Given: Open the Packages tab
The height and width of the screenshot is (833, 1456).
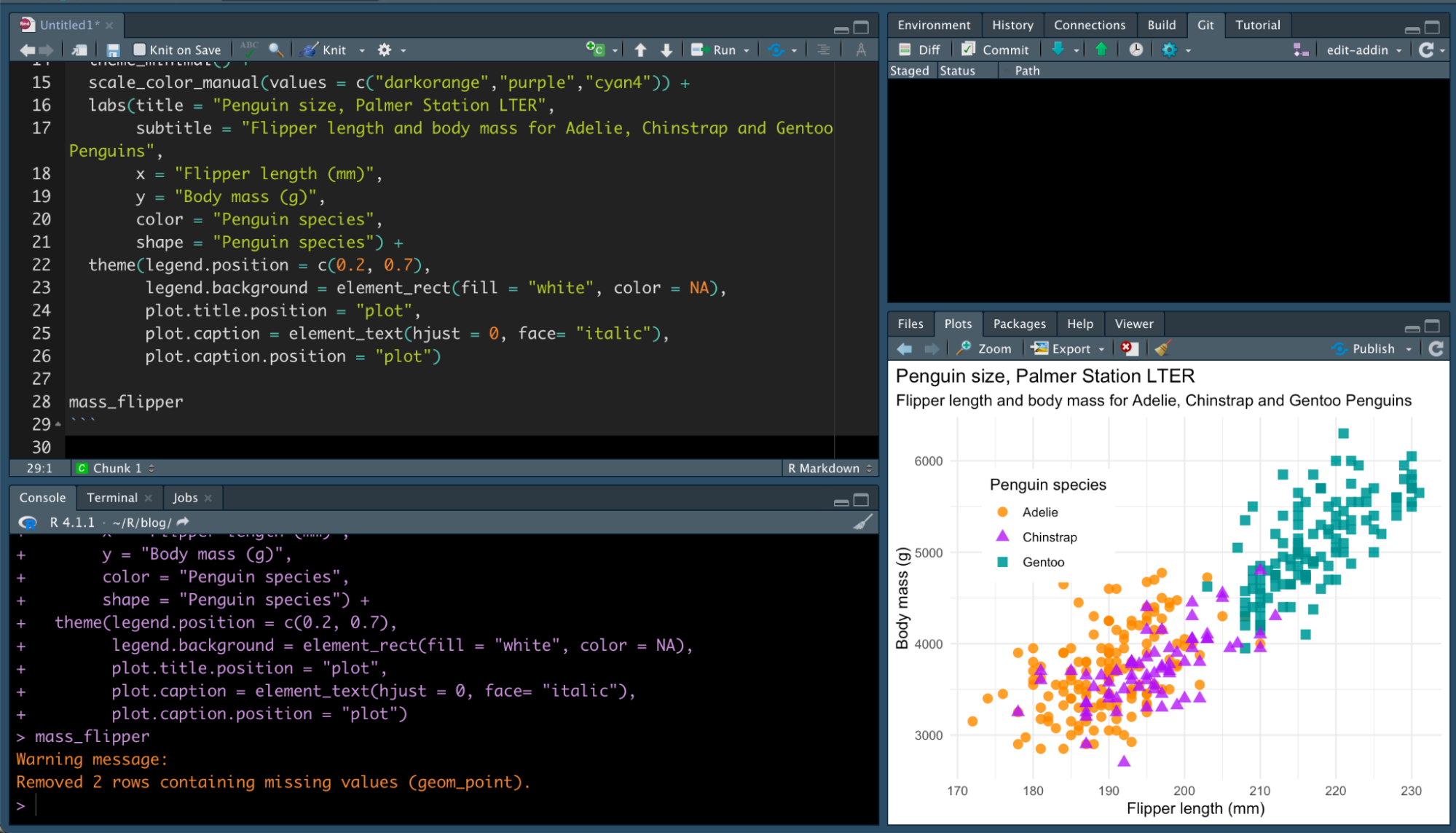Looking at the screenshot, I should coord(1019,324).
